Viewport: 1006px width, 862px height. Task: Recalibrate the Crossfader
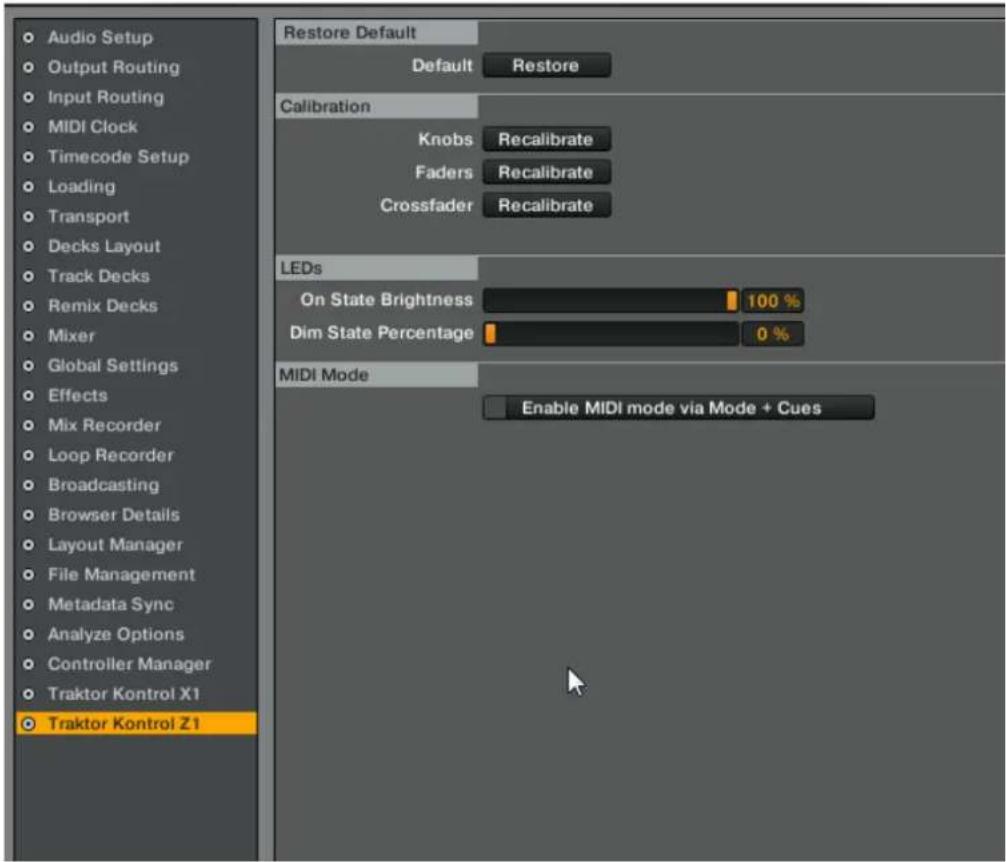pyautogui.click(x=546, y=205)
